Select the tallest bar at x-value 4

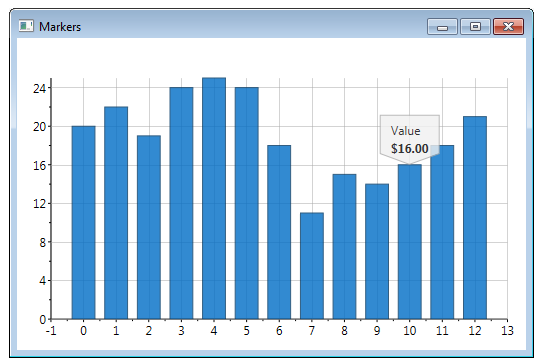click(214, 198)
